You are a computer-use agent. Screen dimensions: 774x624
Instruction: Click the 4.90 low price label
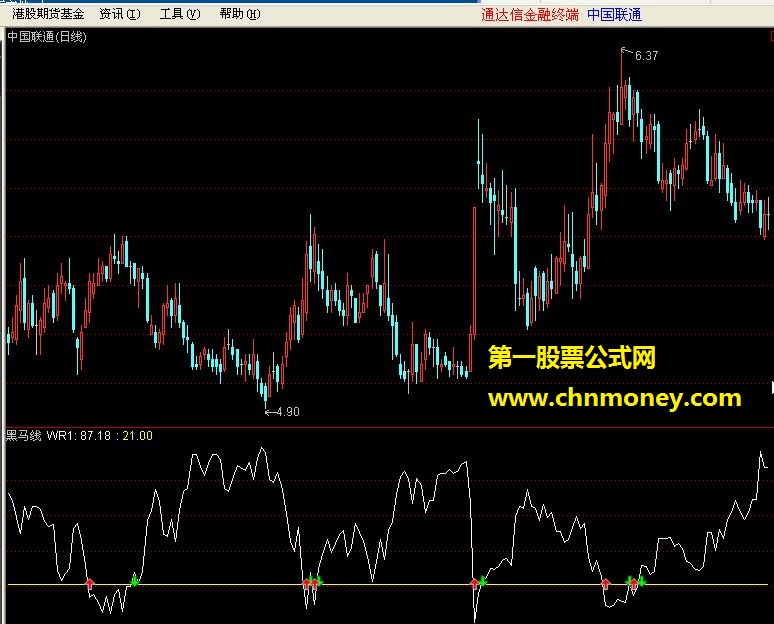click(288, 412)
